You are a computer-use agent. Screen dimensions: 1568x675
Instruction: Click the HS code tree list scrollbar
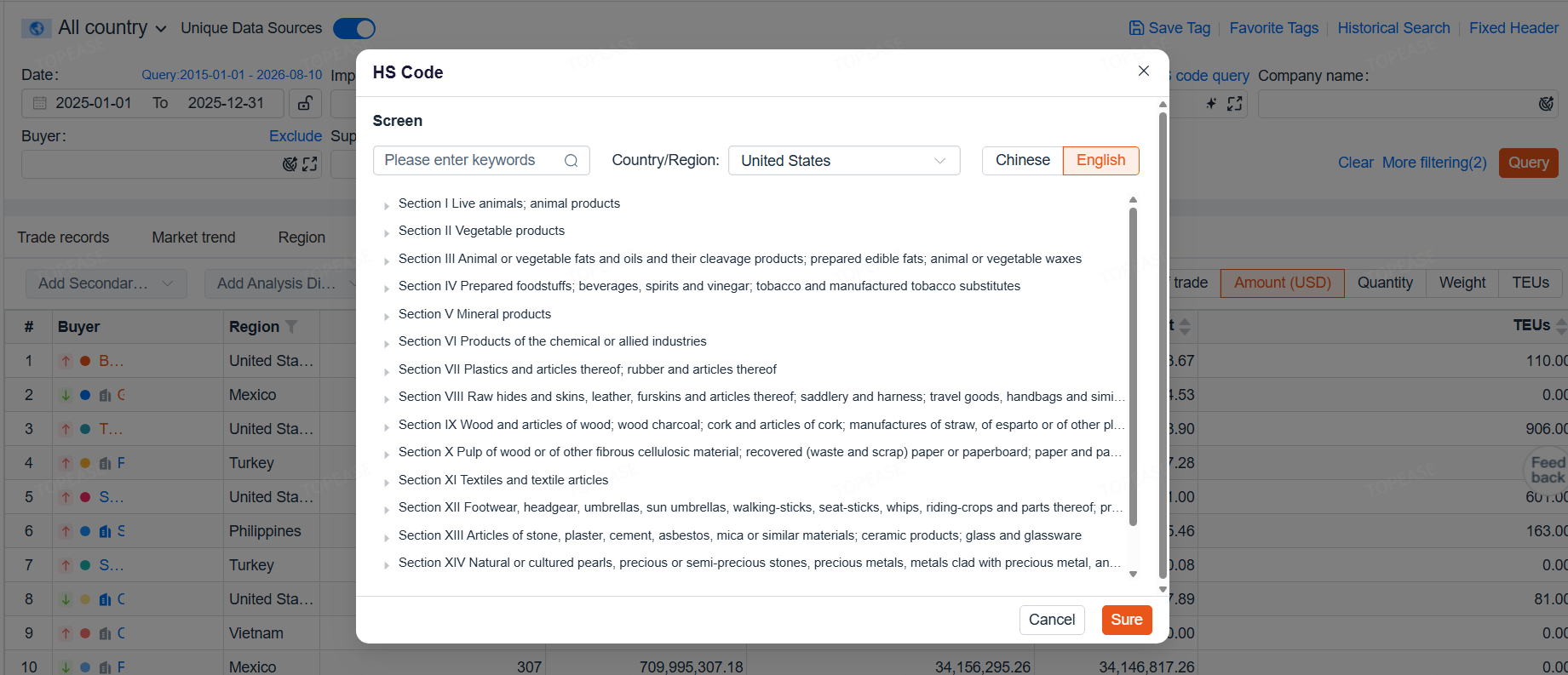(x=1133, y=366)
